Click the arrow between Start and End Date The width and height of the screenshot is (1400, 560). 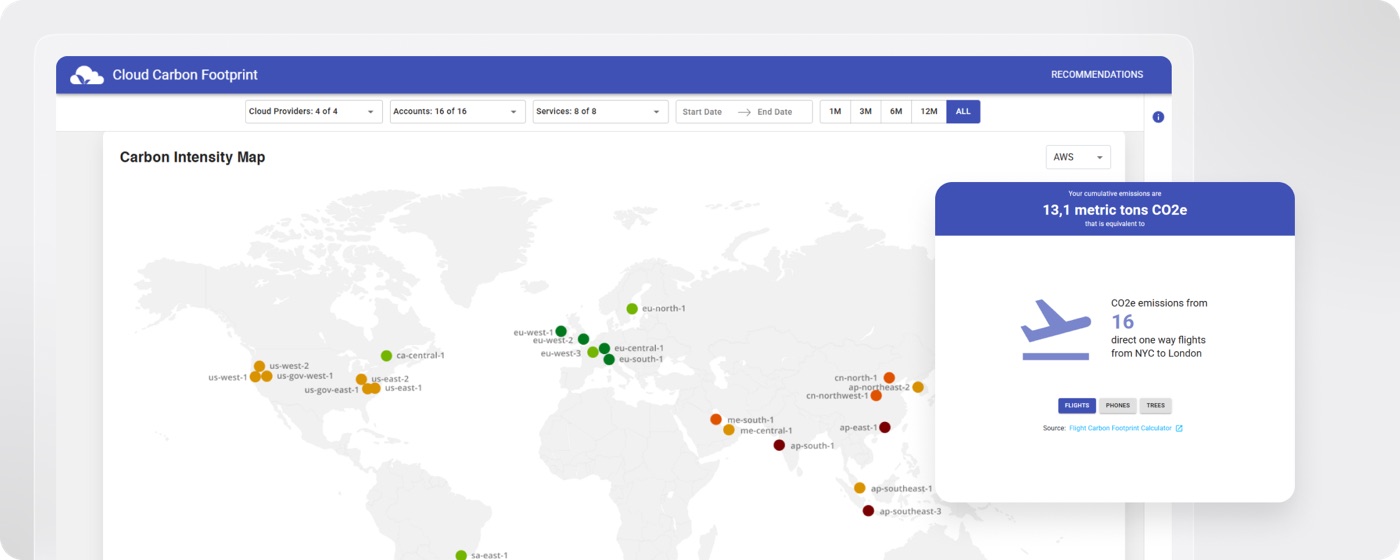(744, 112)
